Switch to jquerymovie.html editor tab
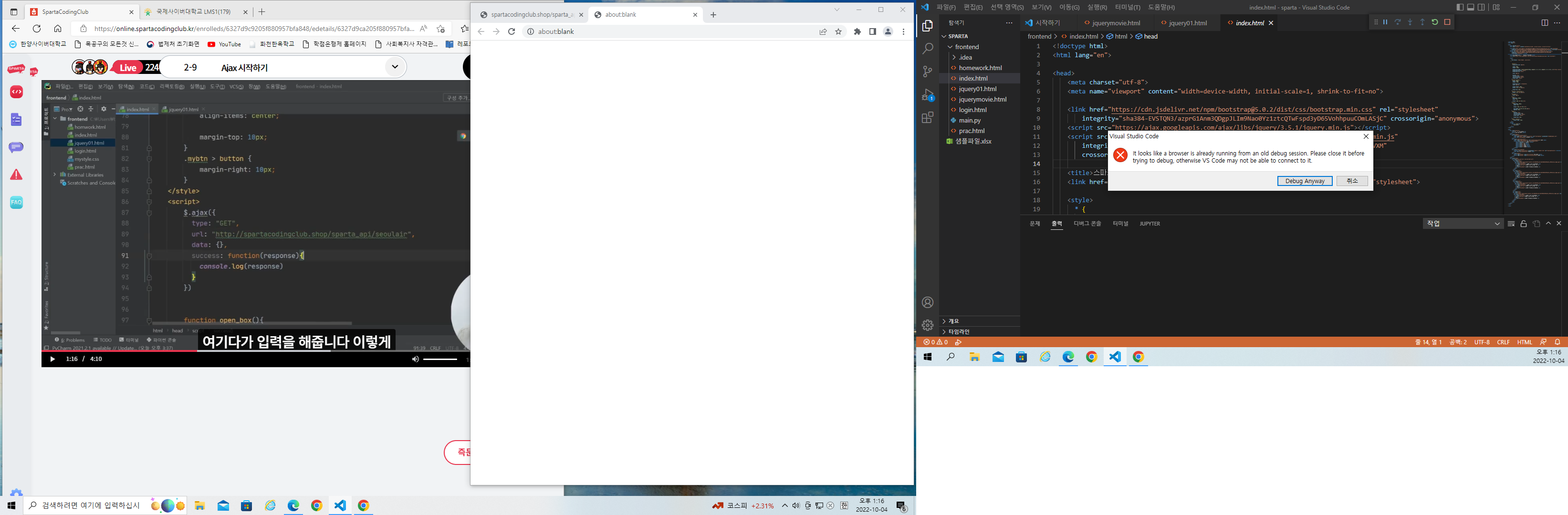Viewport: 1568px width, 515px height. pyautogui.click(x=1116, y=23)
